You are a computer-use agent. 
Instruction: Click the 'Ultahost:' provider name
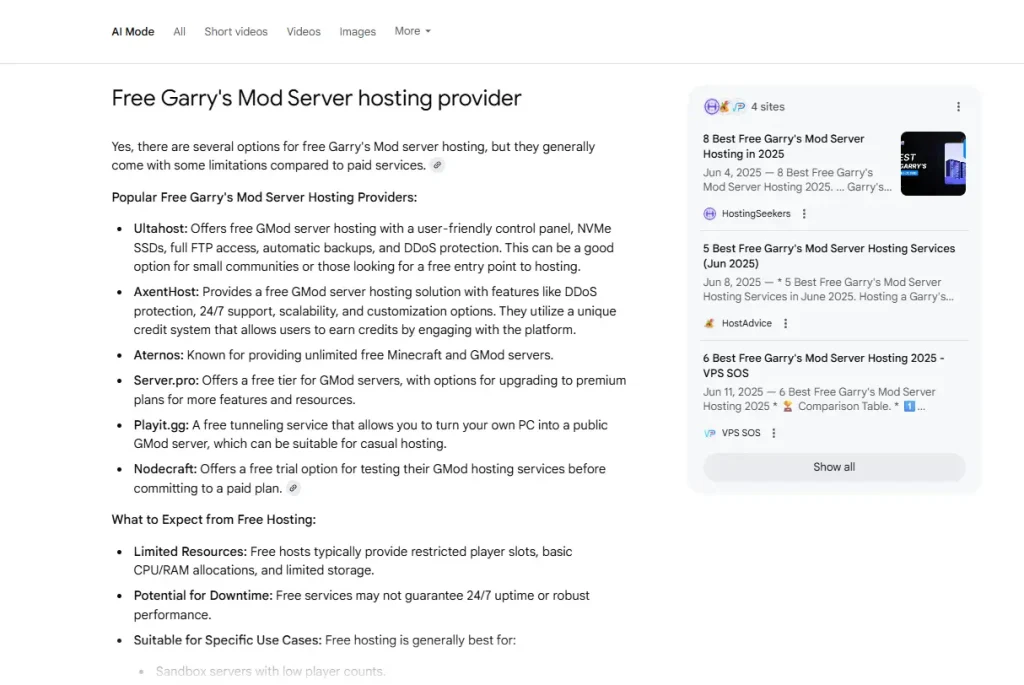click(x=161, y=229)
